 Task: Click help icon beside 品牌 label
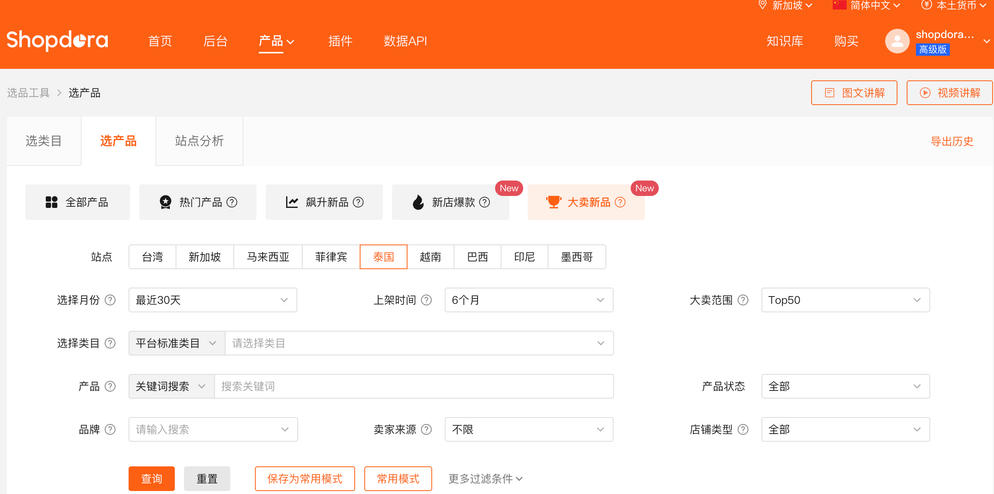(x=110, y=429)
